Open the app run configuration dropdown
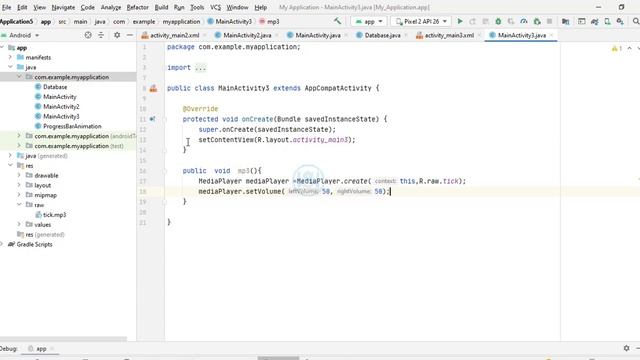 (x=369, y=21)
